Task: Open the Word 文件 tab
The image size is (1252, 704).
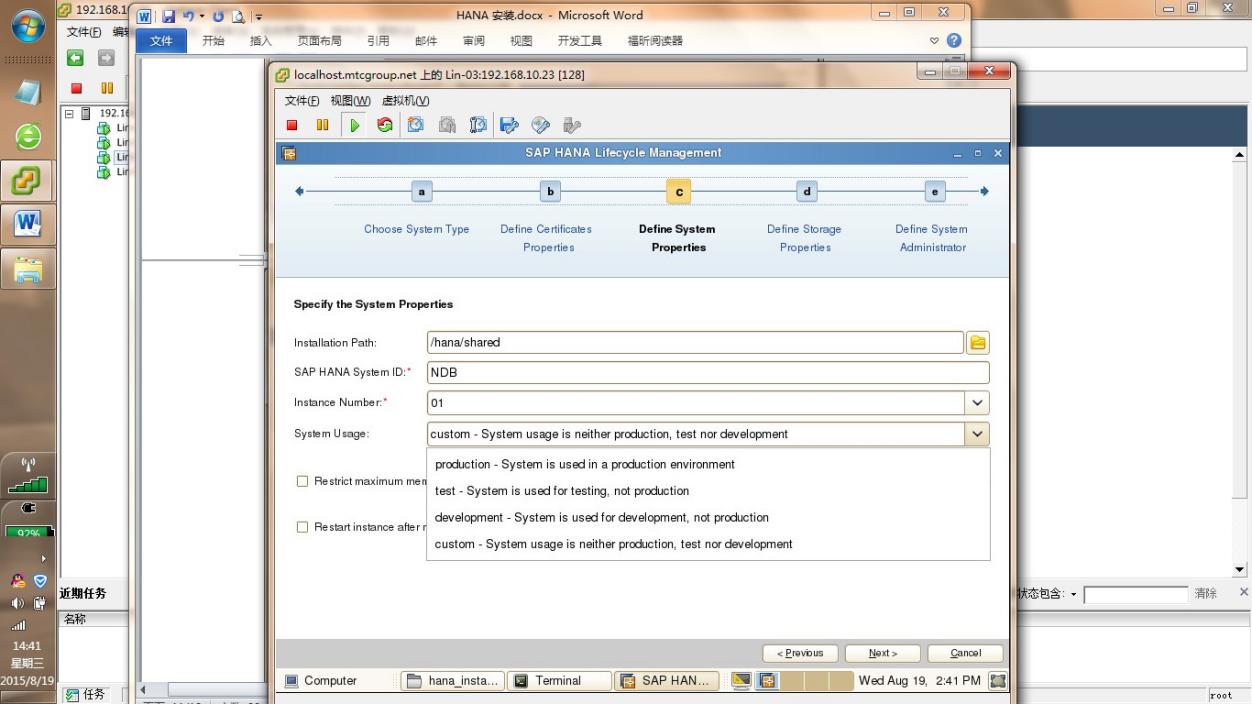Action: pyautogui.click(x=161, y=41)
